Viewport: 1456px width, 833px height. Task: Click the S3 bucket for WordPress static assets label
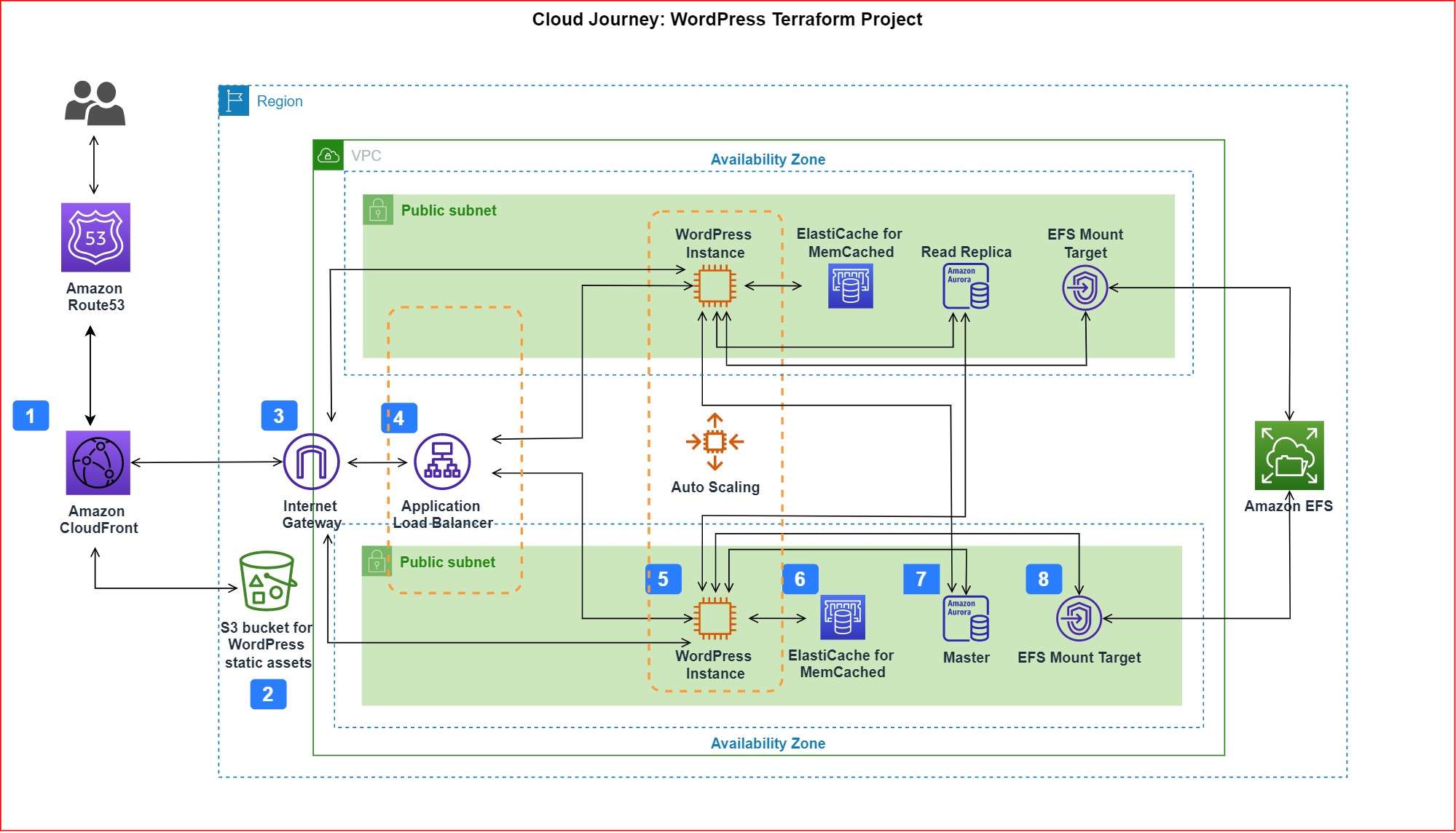point(267,644)
